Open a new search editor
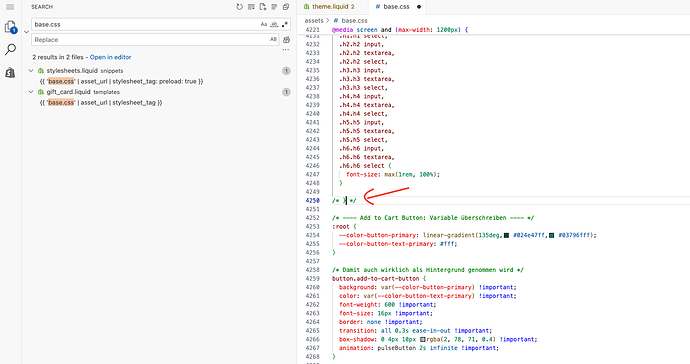Screen dimensions: 690x364 [263, 7]
